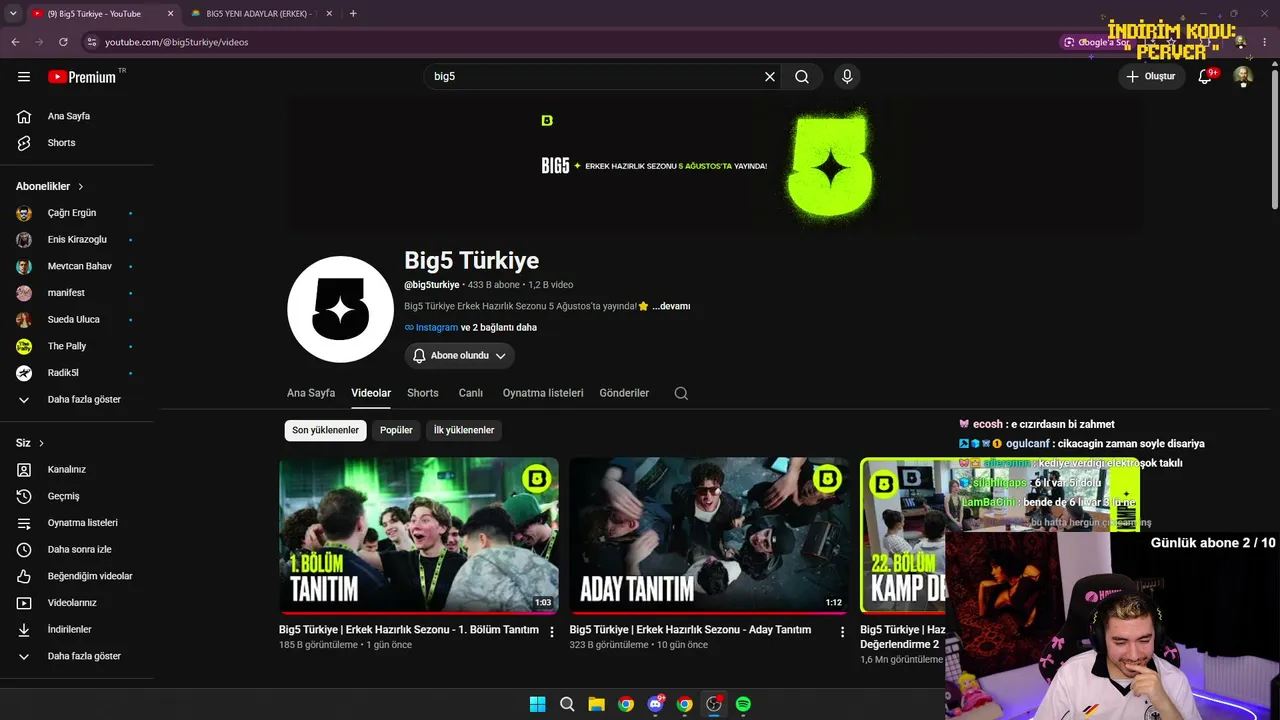Switch to the Oynatma listeleri tab

543,393
